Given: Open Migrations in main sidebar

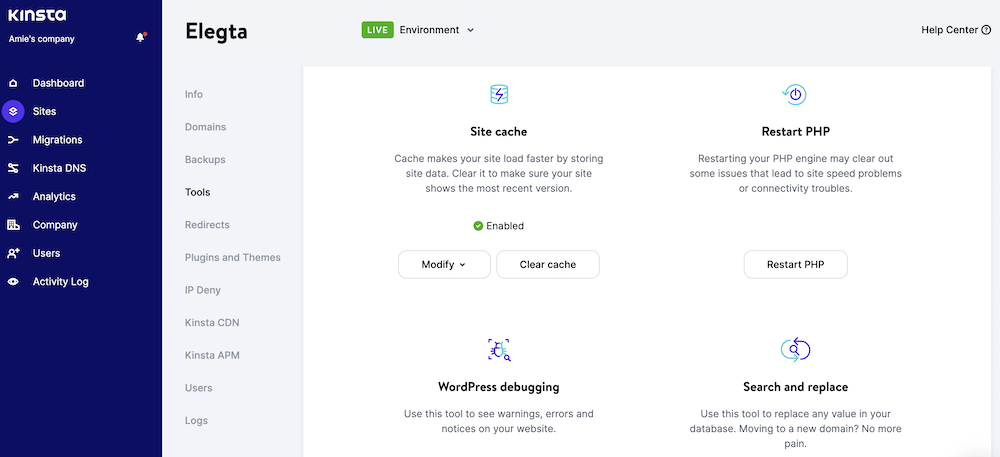Looking at the screenshot, I should coord(57,140).
